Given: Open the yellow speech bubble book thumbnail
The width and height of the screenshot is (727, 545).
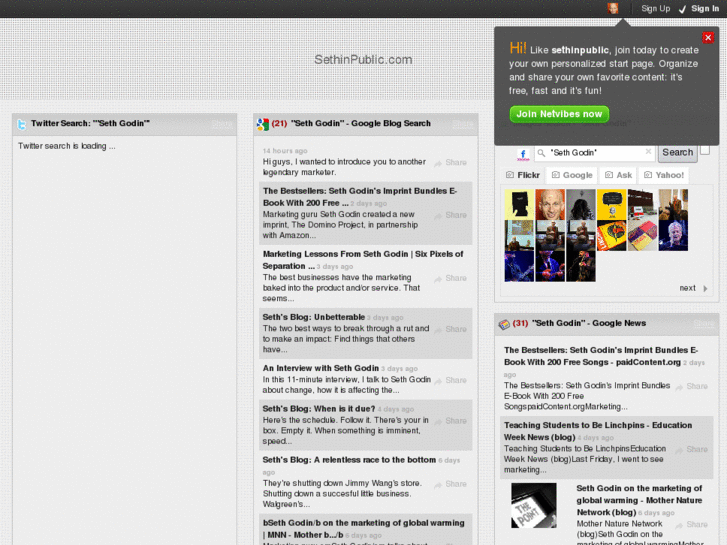Looking at the screenshot, I should (612, 205).
